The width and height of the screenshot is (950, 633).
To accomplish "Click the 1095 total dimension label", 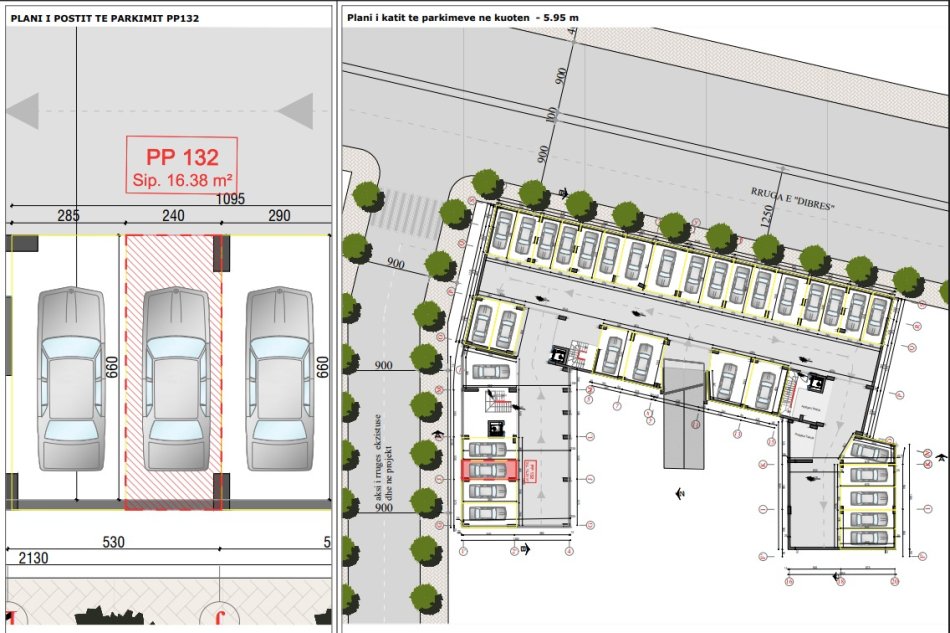I will (233, 200).
